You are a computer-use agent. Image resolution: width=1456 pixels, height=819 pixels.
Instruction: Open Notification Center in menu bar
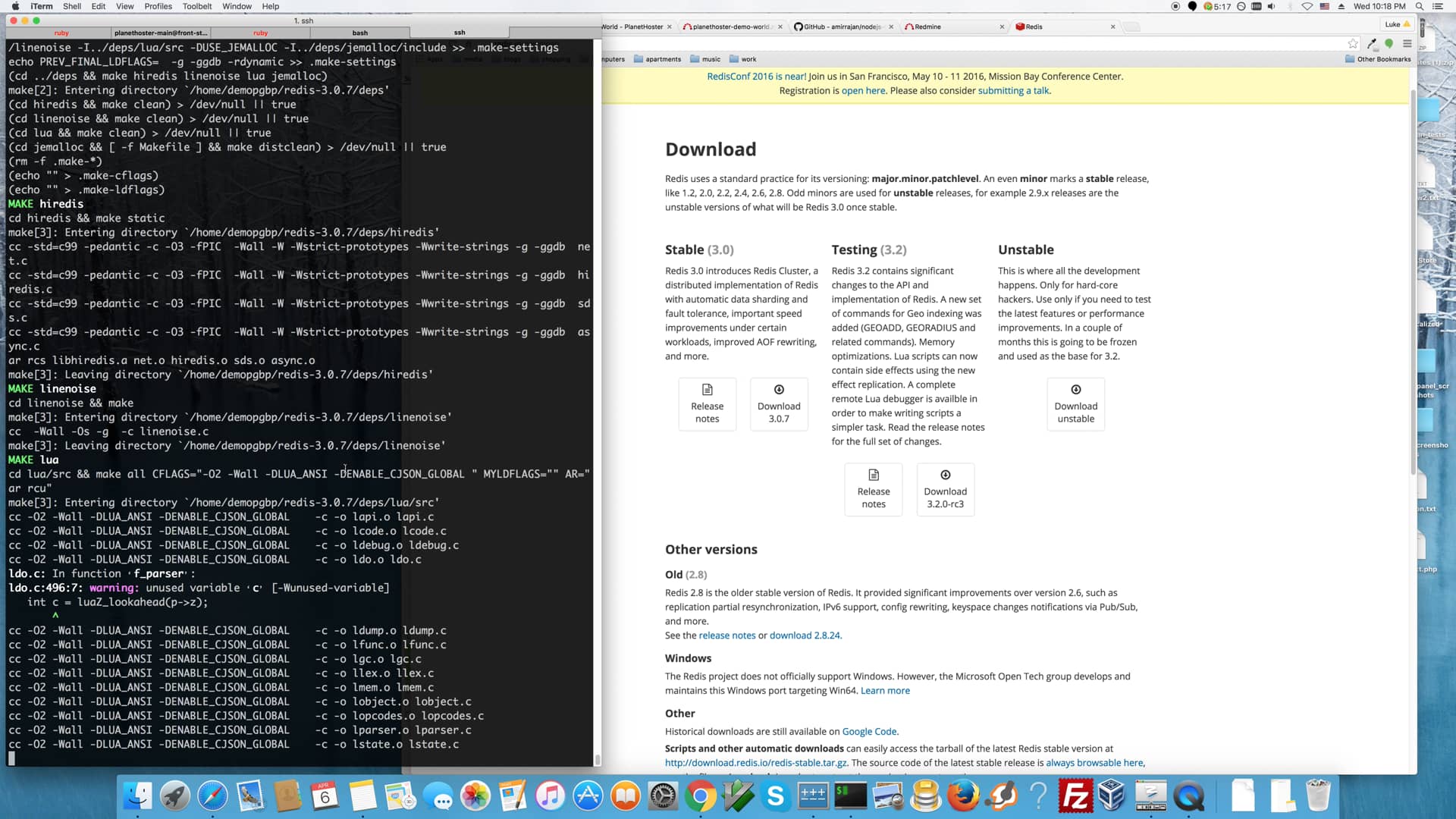tap(1438, 6)
